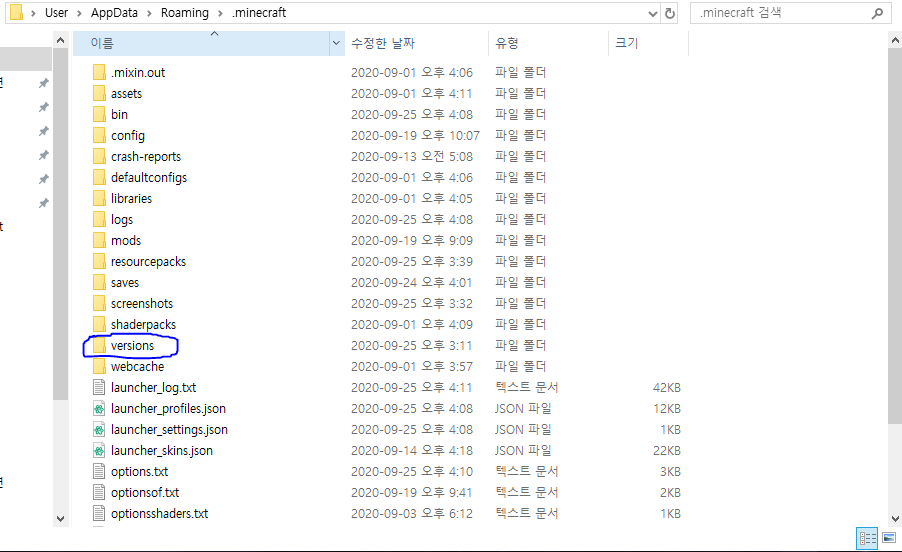Click the logs folder icon
902x552 pixels.
(x=99, y=219)
